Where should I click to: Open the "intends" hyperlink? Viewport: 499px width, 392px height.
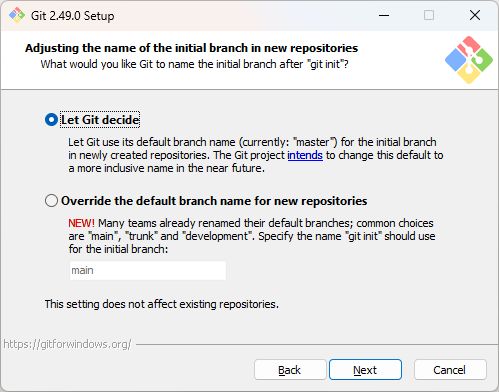305,155
